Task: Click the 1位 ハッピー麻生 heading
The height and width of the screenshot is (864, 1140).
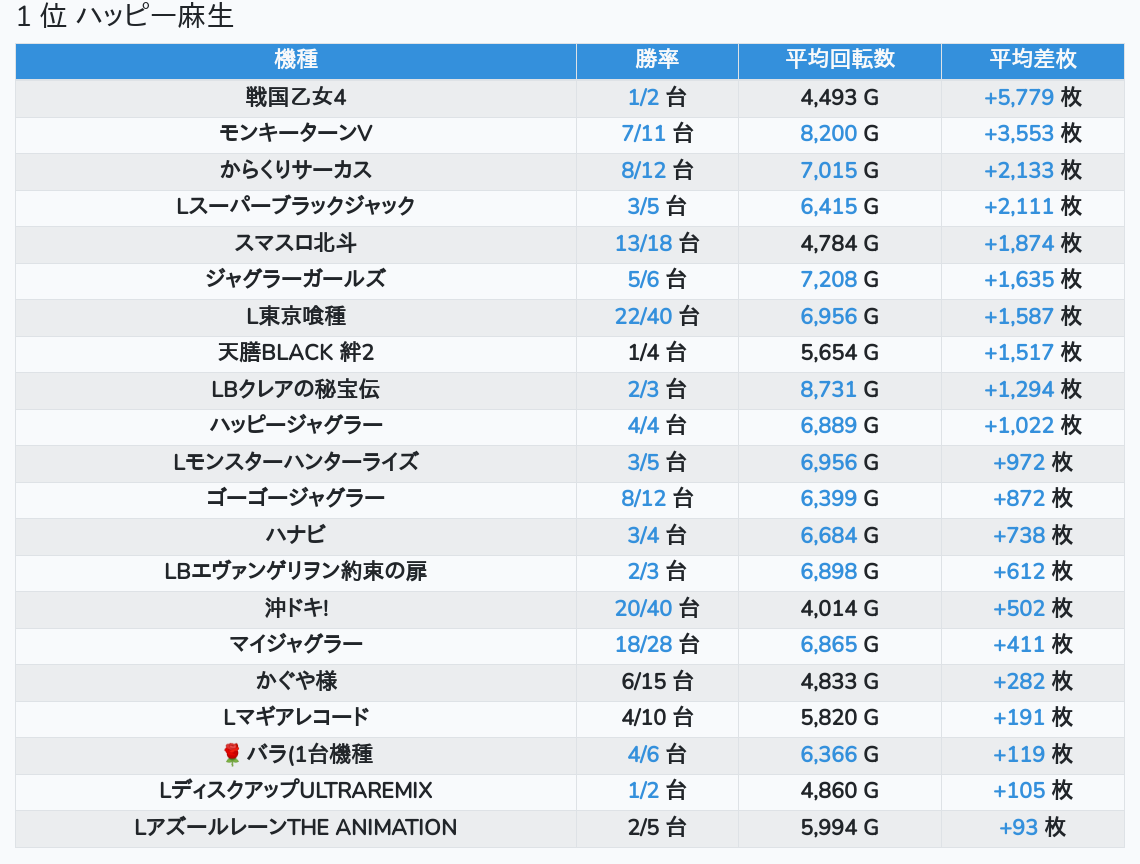Action: pos(124,16)
